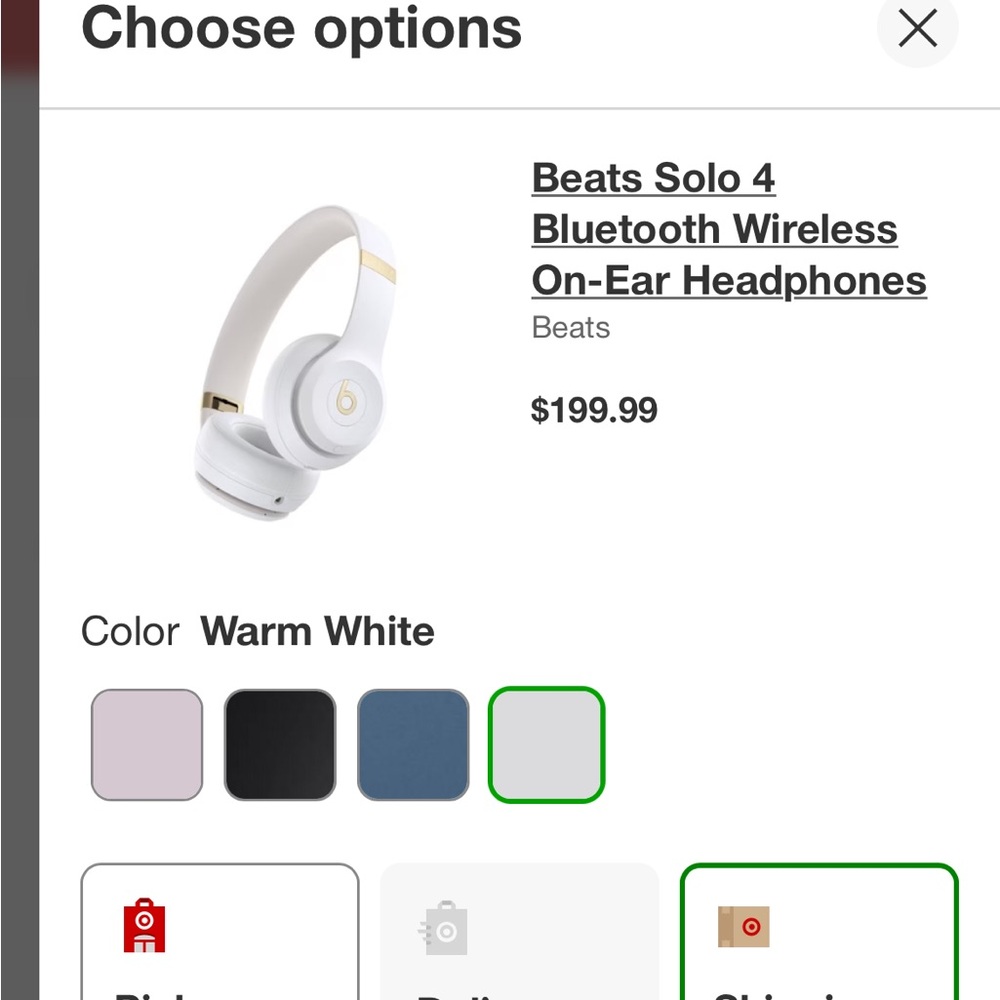The height and width of the screenshot is (1000, 1000).
Task: Click the Choose options heading
Action: (301, 28)
